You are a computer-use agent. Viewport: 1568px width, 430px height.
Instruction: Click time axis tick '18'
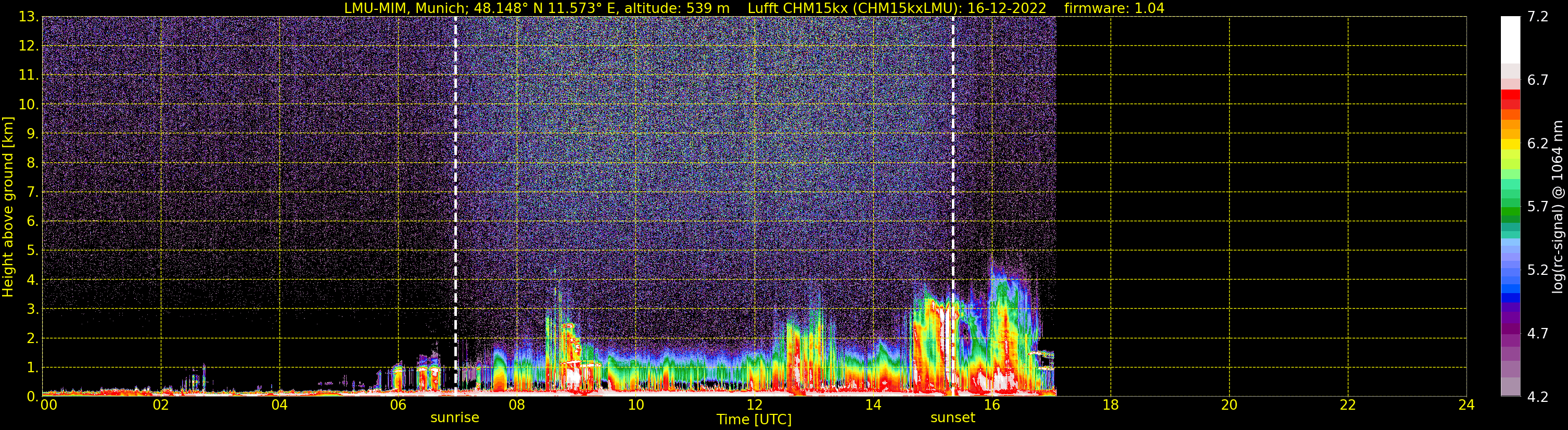[1110, 405]
